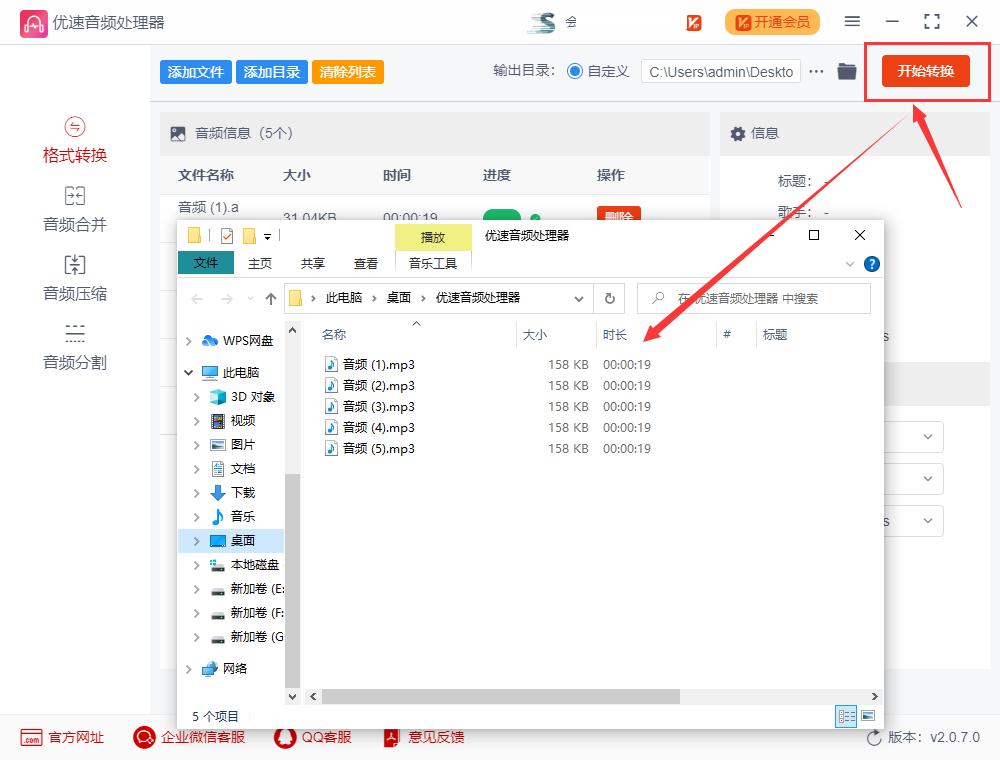
Task: Switch Explorer to details view
Action: (x=846, y=716)
